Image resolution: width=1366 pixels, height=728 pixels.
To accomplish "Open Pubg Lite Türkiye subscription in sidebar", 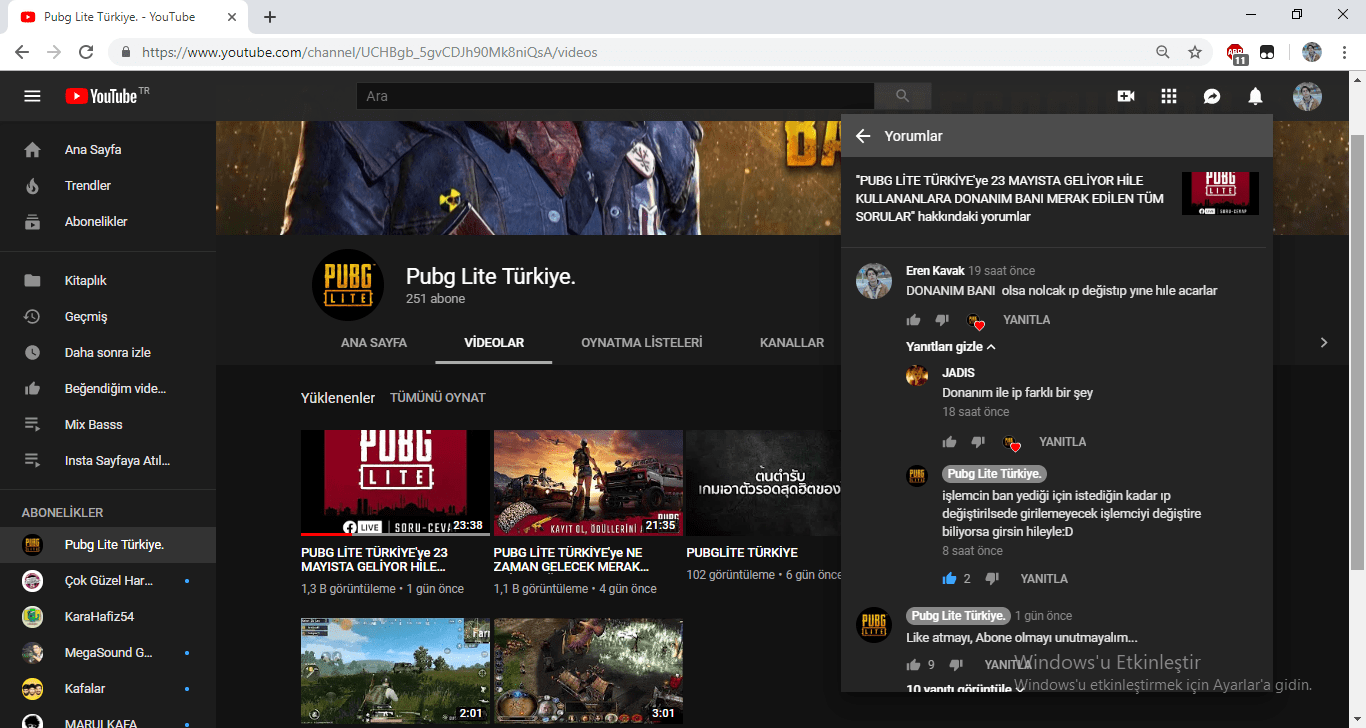I will tap(108, 545).
